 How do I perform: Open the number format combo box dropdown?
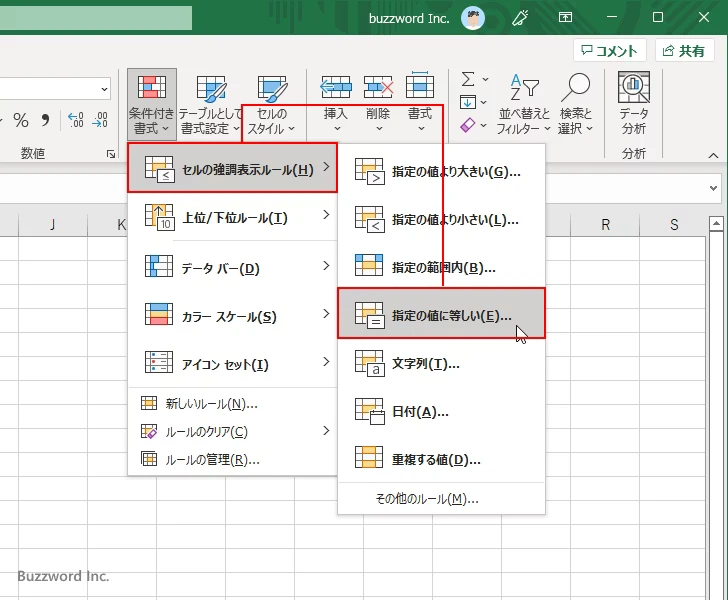(x=104, y=89)
